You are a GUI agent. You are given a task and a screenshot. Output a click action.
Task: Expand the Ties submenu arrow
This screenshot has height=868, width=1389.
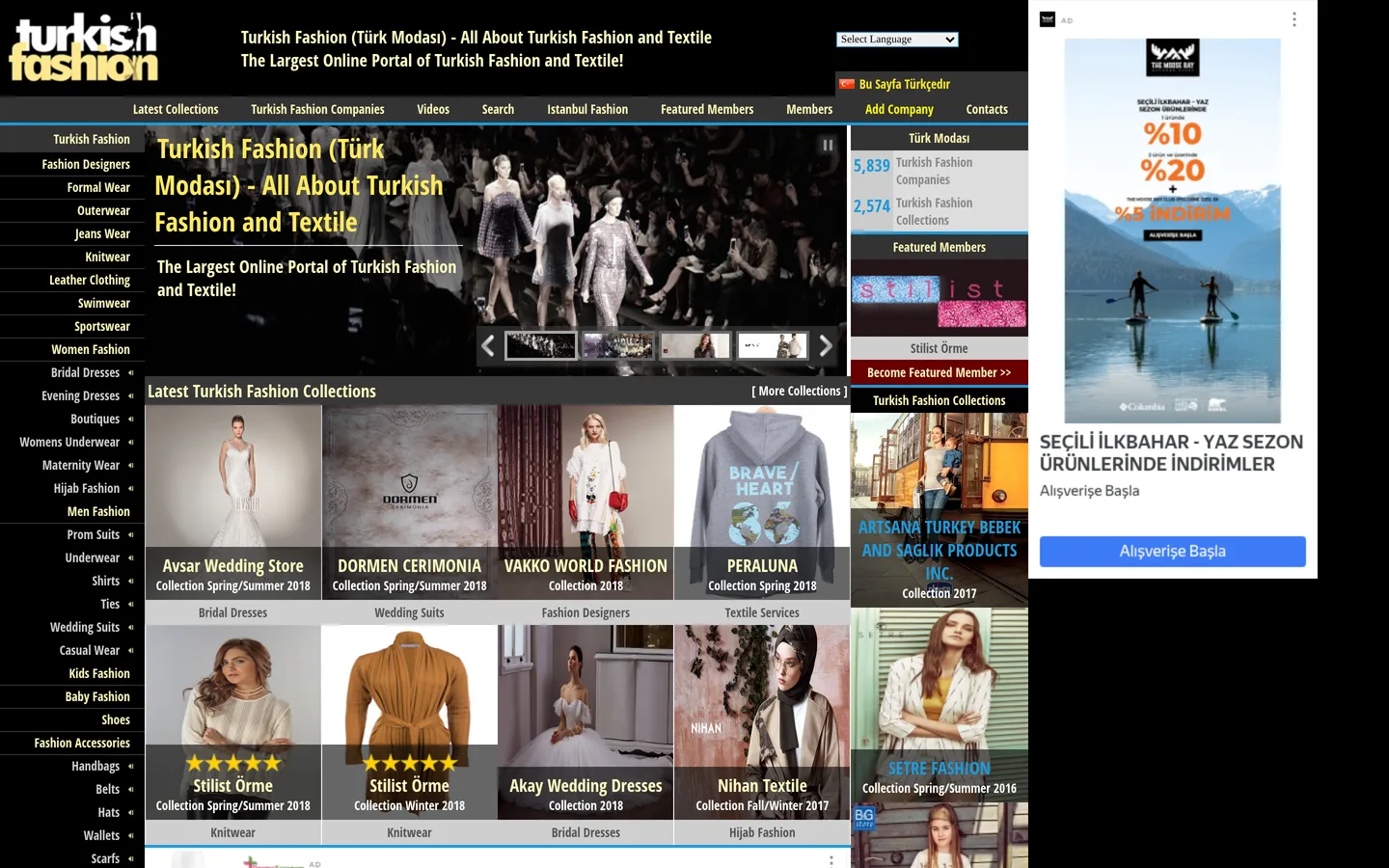(x=131, y=604)
